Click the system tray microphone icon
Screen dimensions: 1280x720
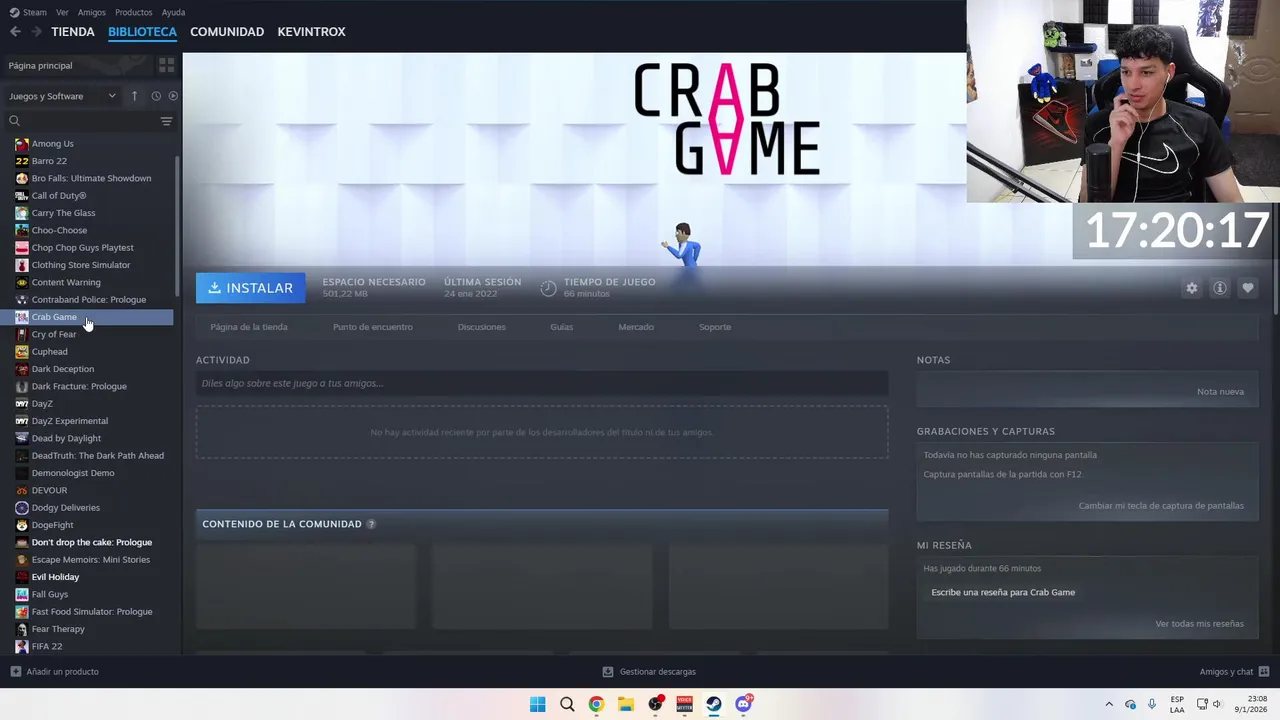[1152, 704]
